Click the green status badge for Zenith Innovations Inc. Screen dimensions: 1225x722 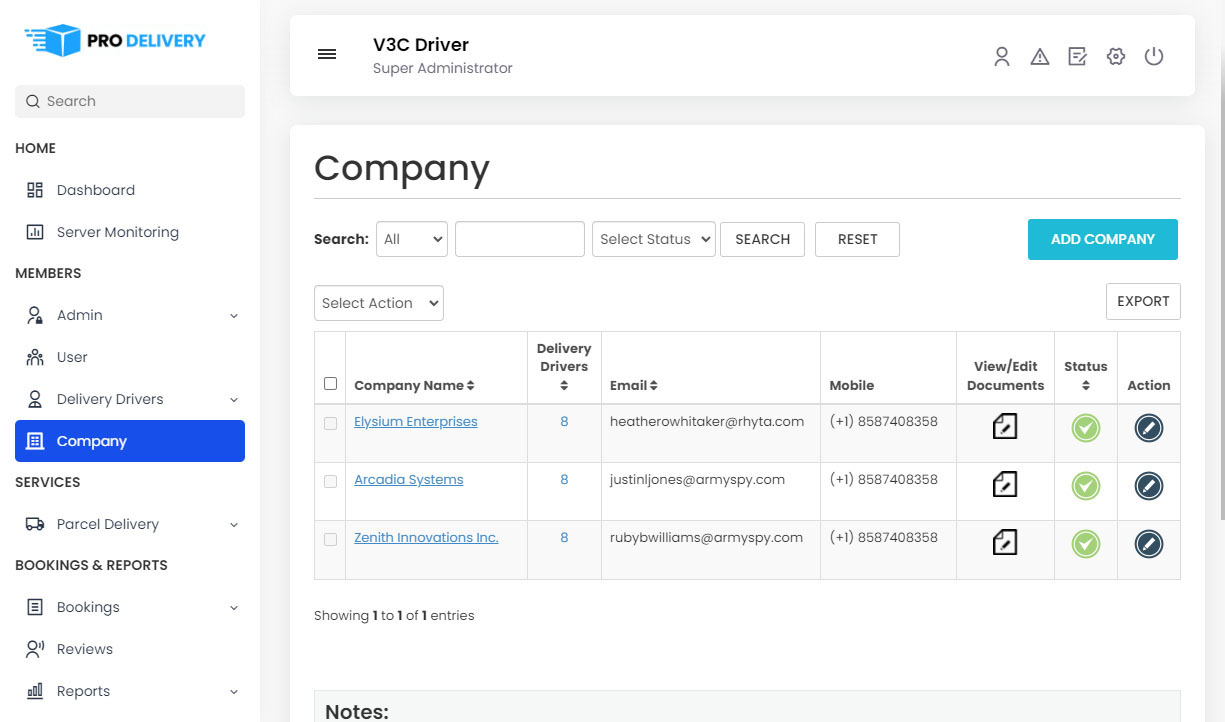pyautogui.click(x=1085, y=543)
